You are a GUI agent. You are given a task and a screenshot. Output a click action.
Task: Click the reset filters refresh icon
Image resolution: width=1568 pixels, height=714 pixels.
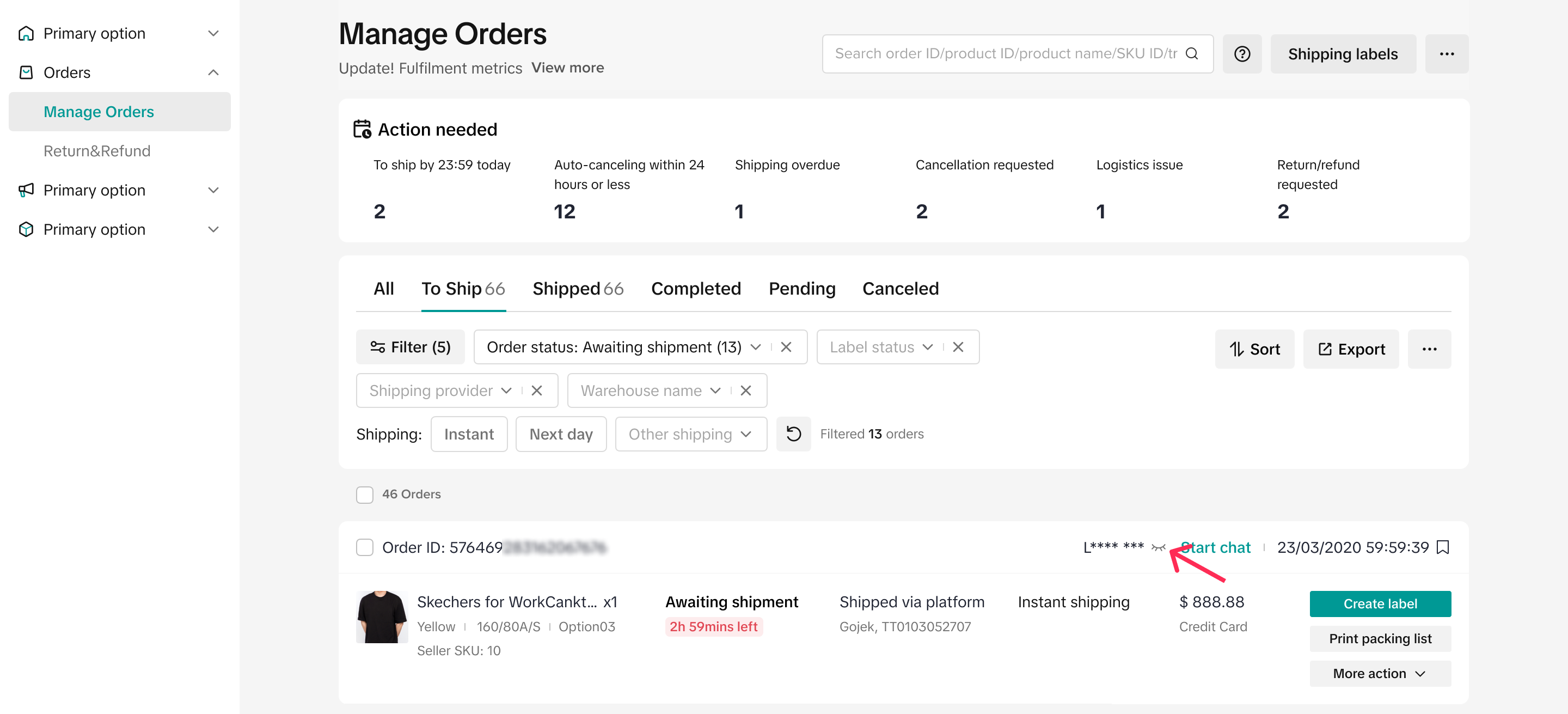793,434
